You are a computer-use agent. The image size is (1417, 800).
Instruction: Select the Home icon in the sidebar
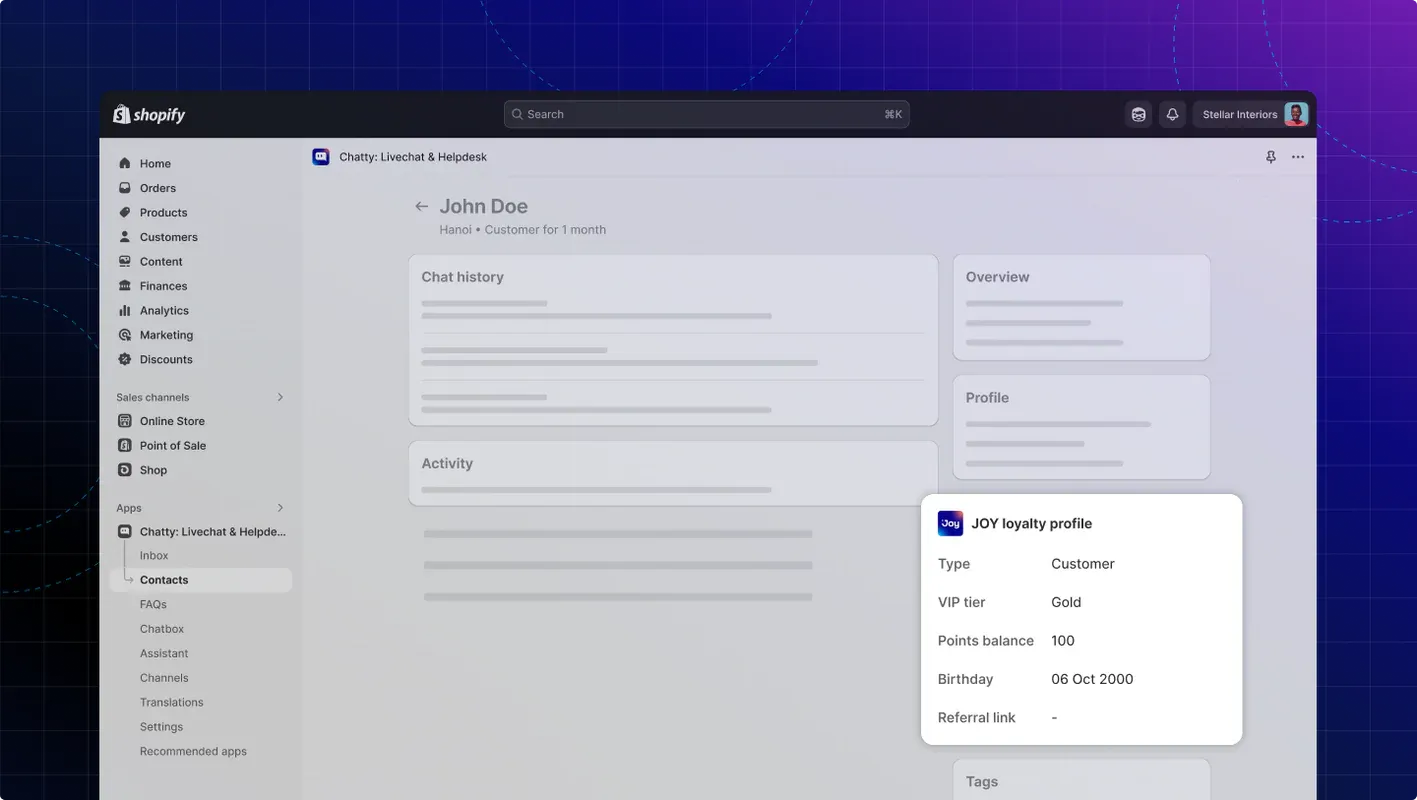pos(124,162)
